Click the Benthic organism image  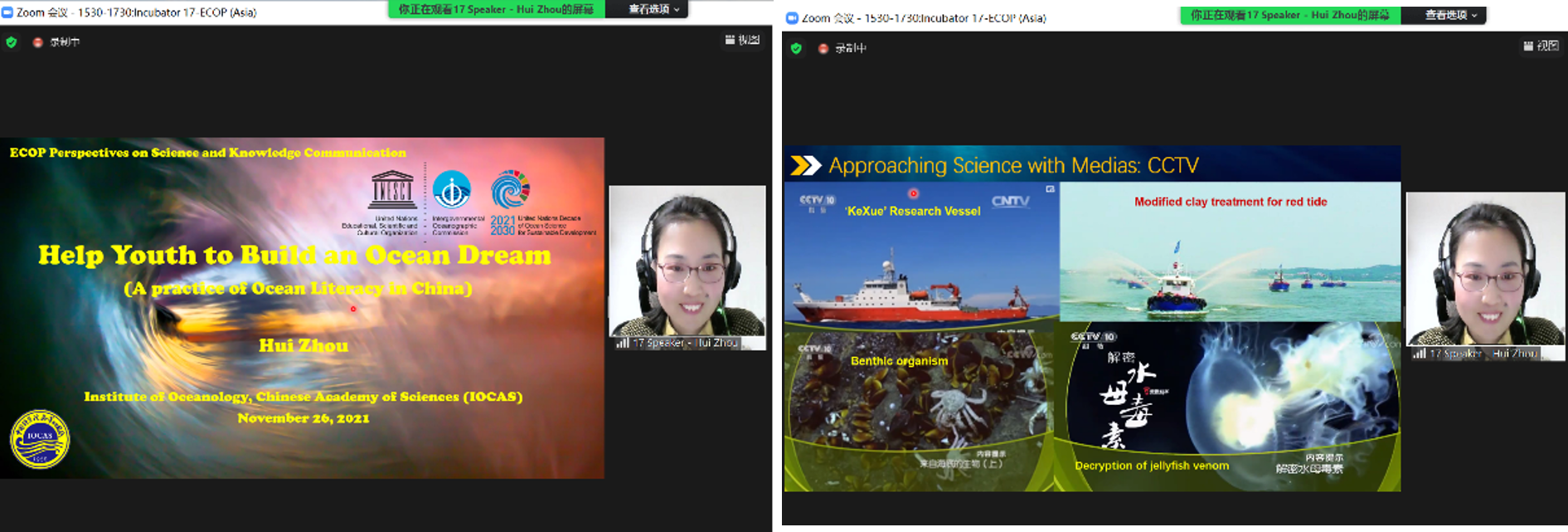[918, 407]
